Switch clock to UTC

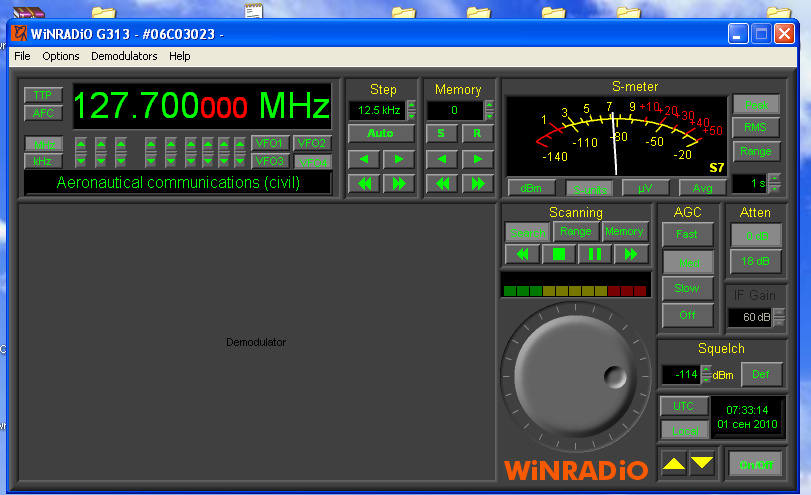click(x=684, y=407)
